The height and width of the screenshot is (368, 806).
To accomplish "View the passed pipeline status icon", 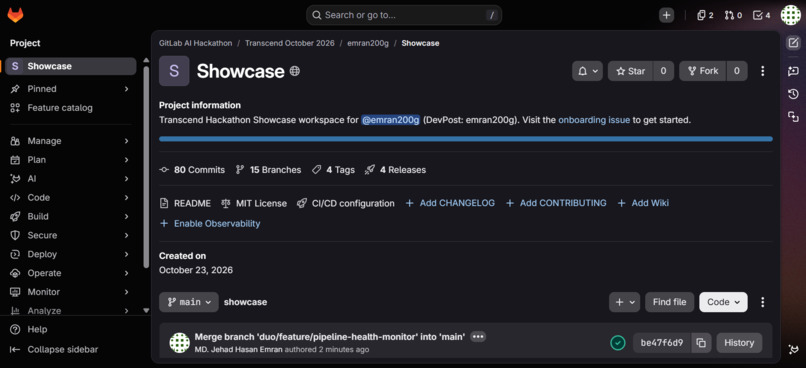I will pos(618,343).
